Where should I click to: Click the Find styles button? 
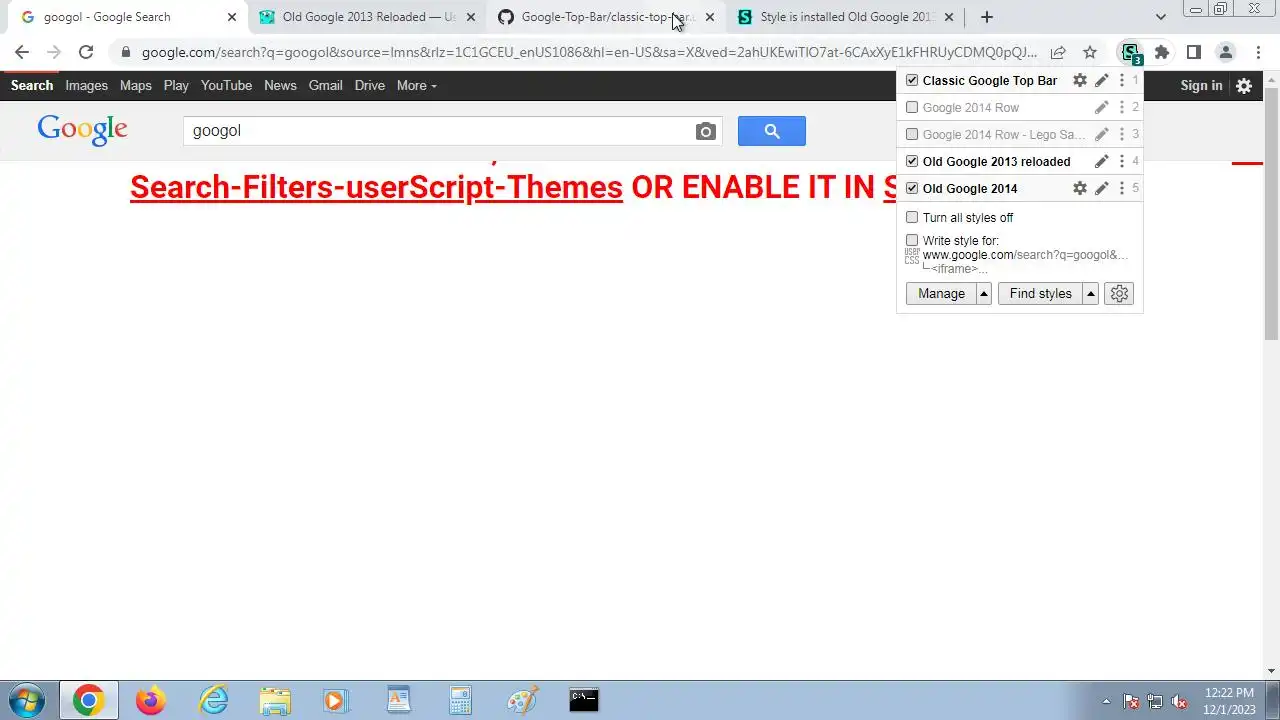coord(1040,293)
